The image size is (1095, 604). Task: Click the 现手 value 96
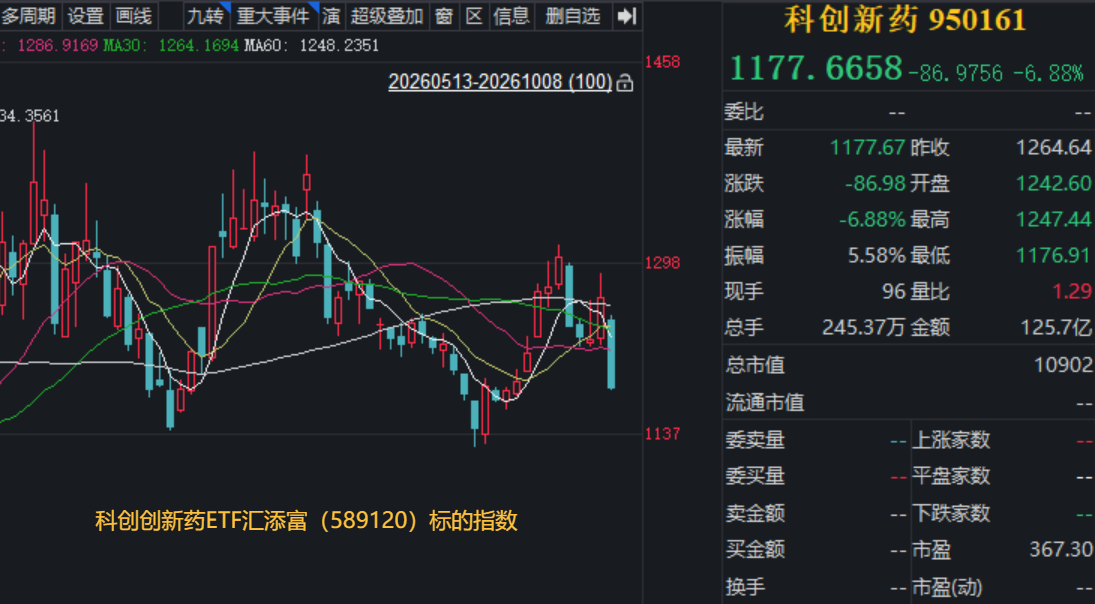point(894,291)
